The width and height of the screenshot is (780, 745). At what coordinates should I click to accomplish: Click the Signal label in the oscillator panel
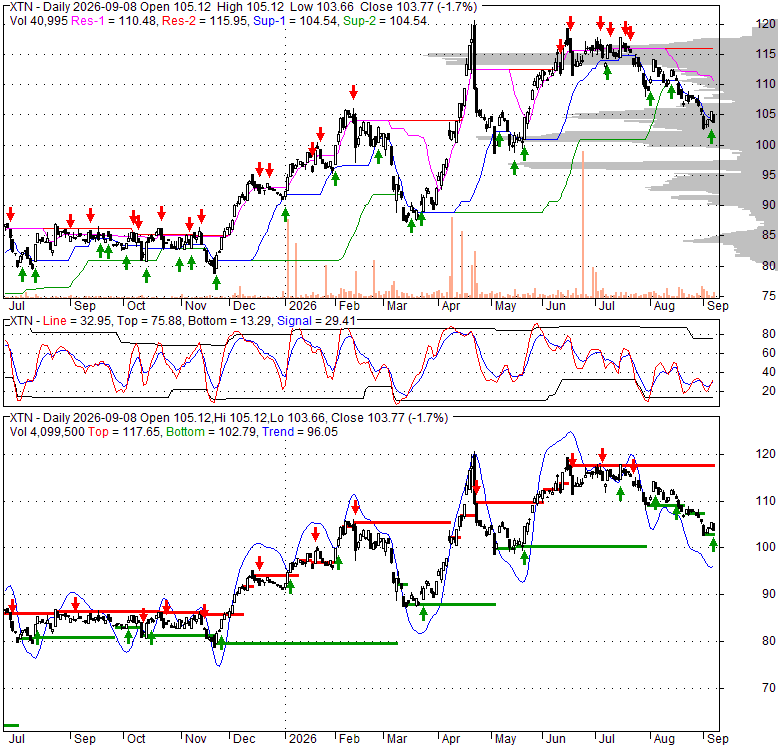294,321
